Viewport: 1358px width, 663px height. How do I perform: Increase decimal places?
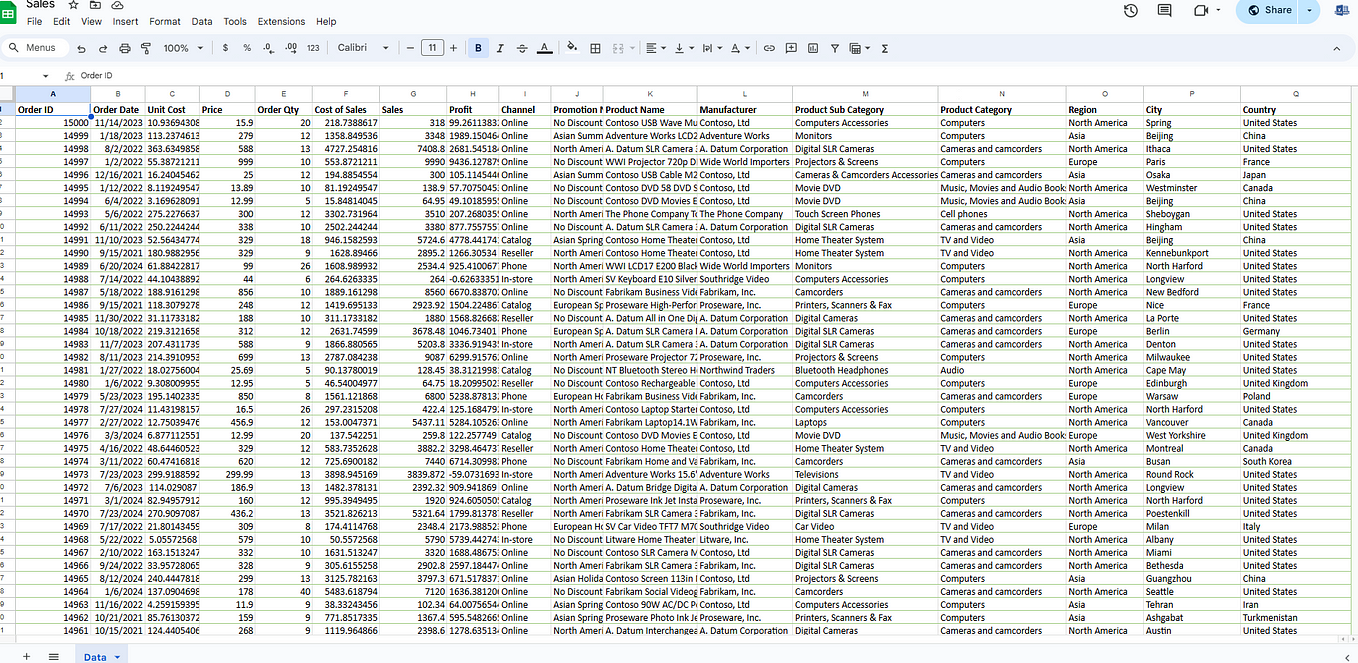pyautogui.click(x=290, y=48)
